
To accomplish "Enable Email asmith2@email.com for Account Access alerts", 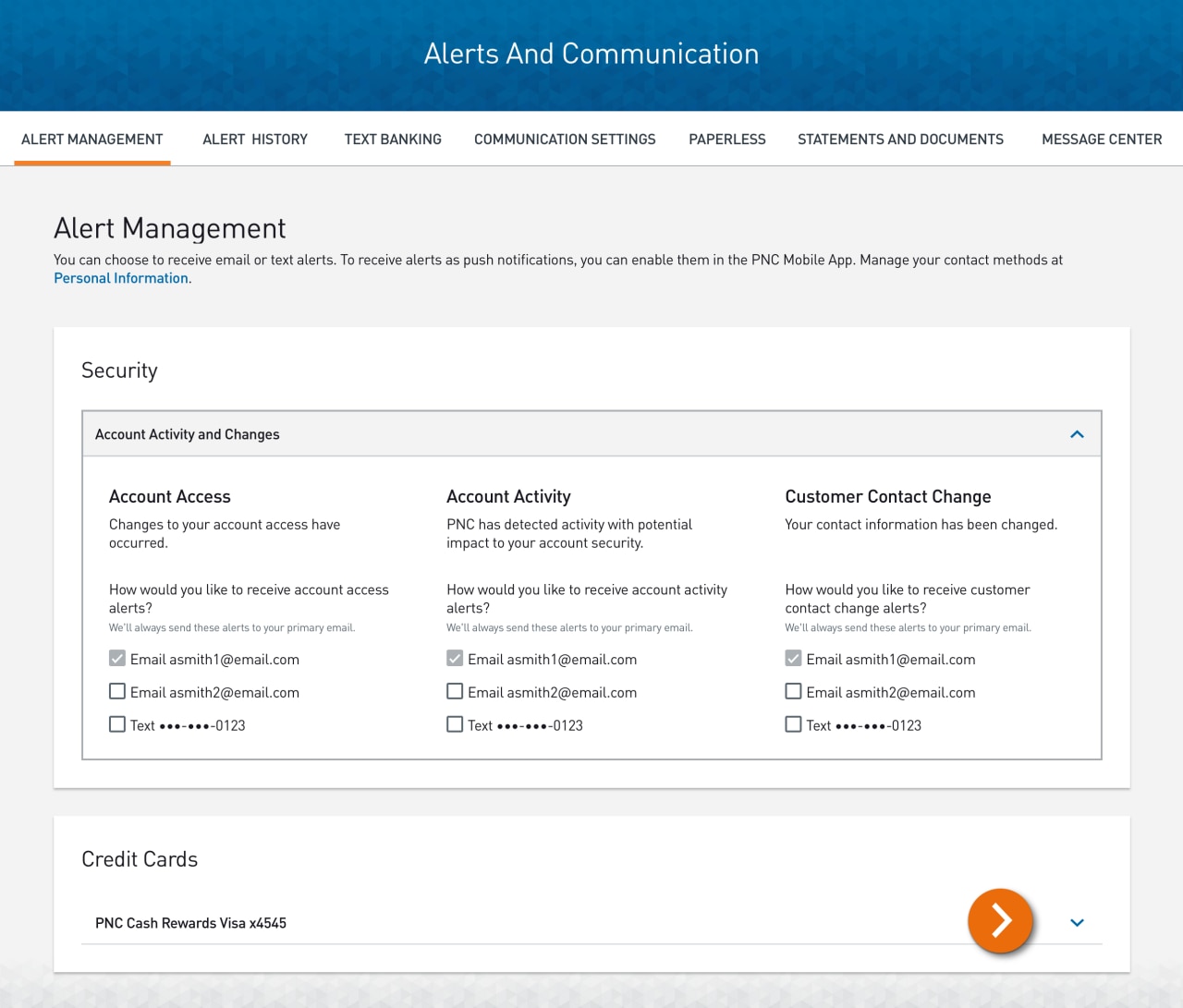I will tap(116, 690).
